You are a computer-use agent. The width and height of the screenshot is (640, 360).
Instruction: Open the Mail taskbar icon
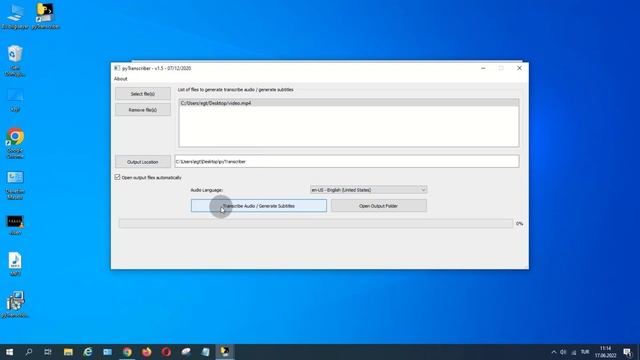107,352
